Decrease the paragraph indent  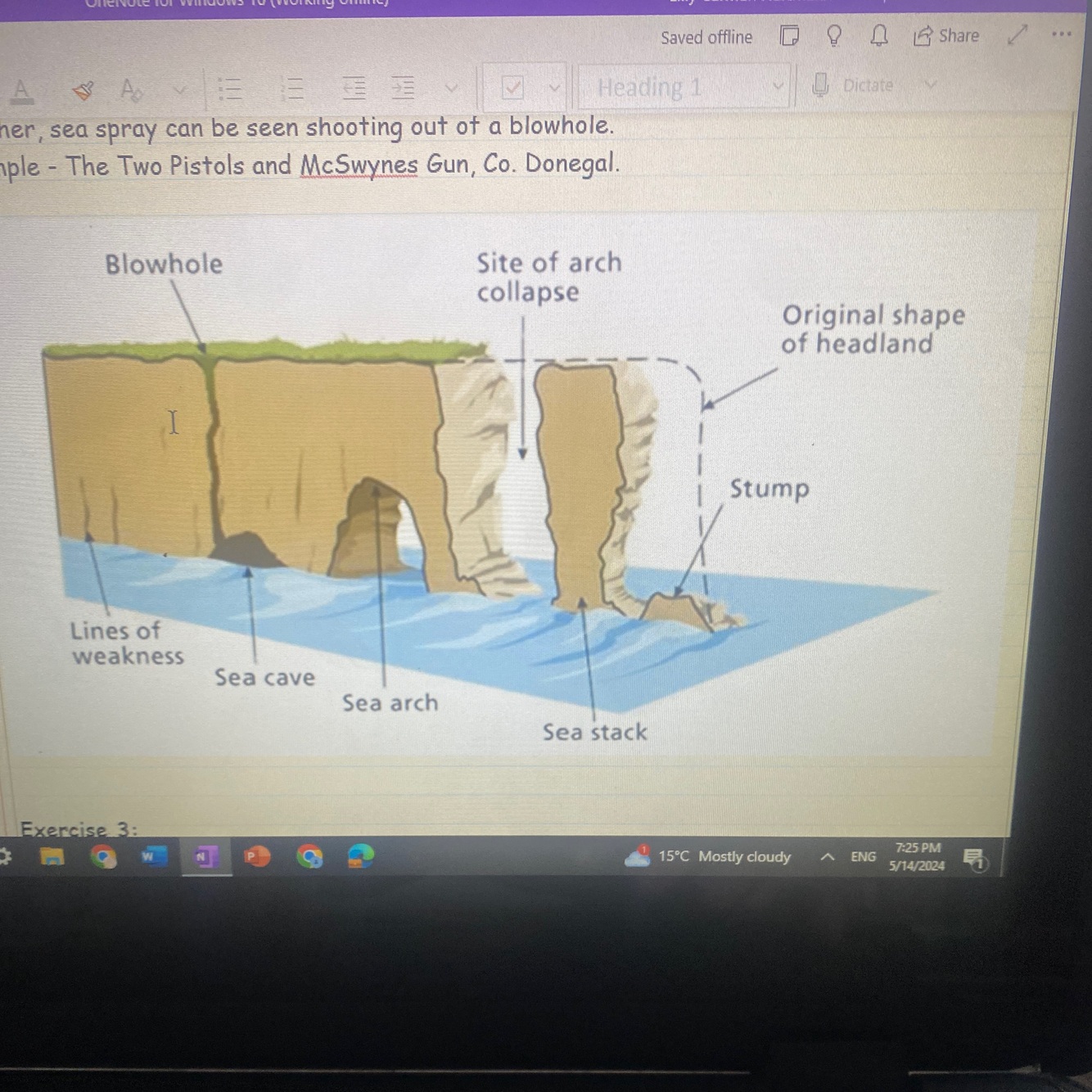[x=354, y=88]
